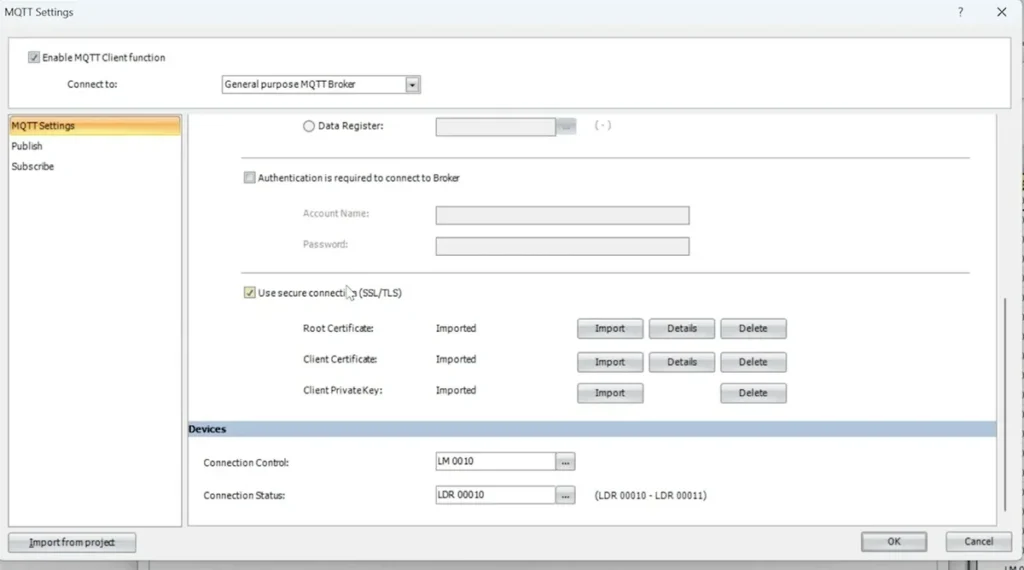Click the Connection Control field LM 0010
The height and width of the screenshot is (570, 1024).
tap(496, 462)
